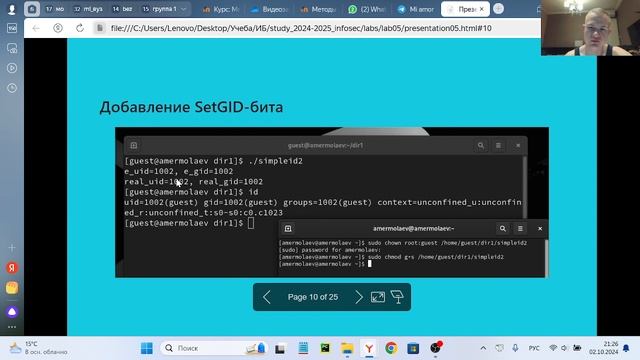Screen dimensions: 640x360
Task: Open a new tab with the plus button
Action: point(498,9)
